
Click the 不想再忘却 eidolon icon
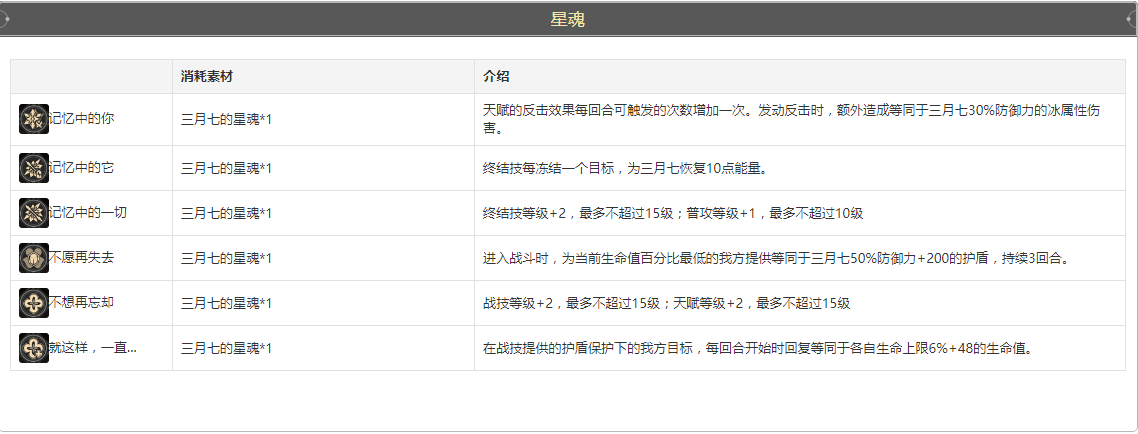coord(33,303)
